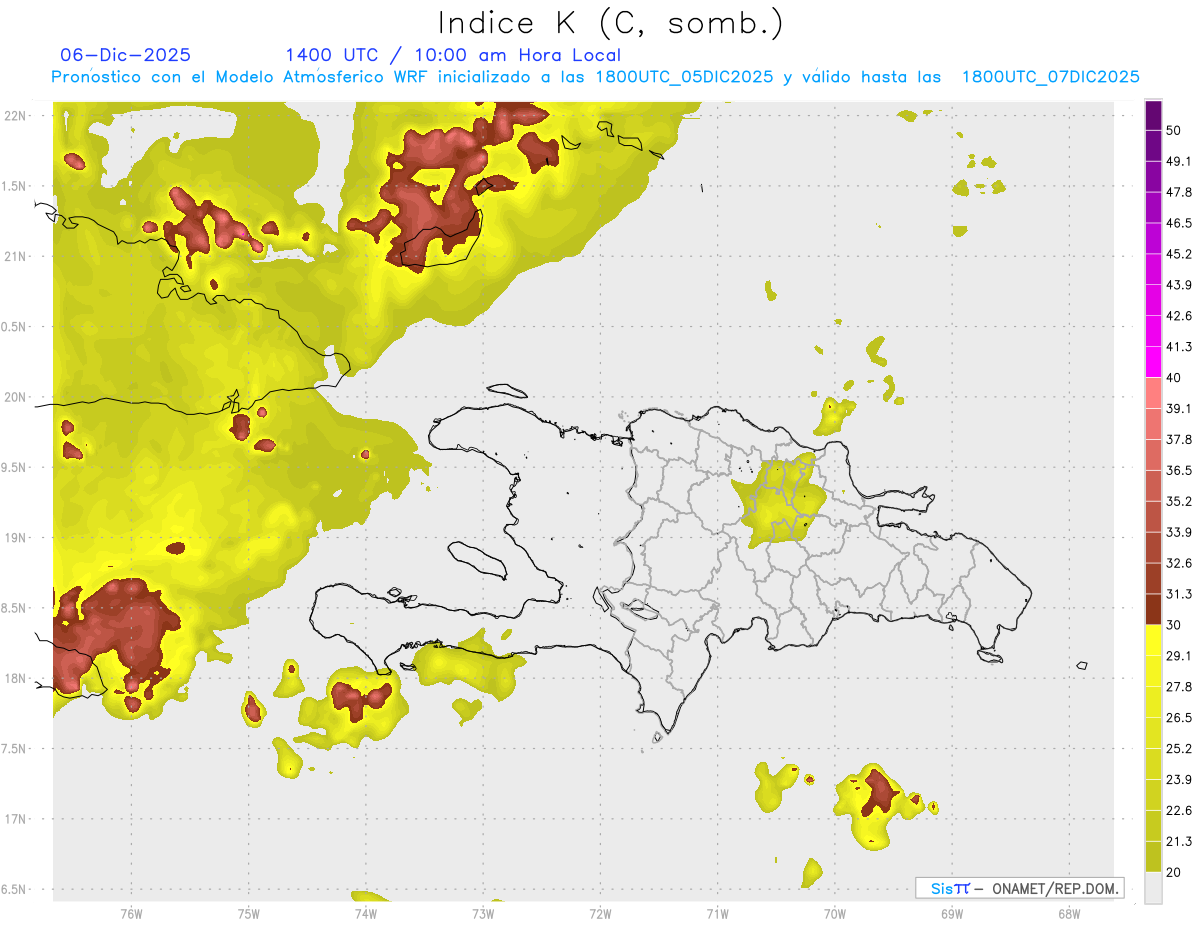Click the legend value 46.5
The image size is (1200, 927).
1179,223
